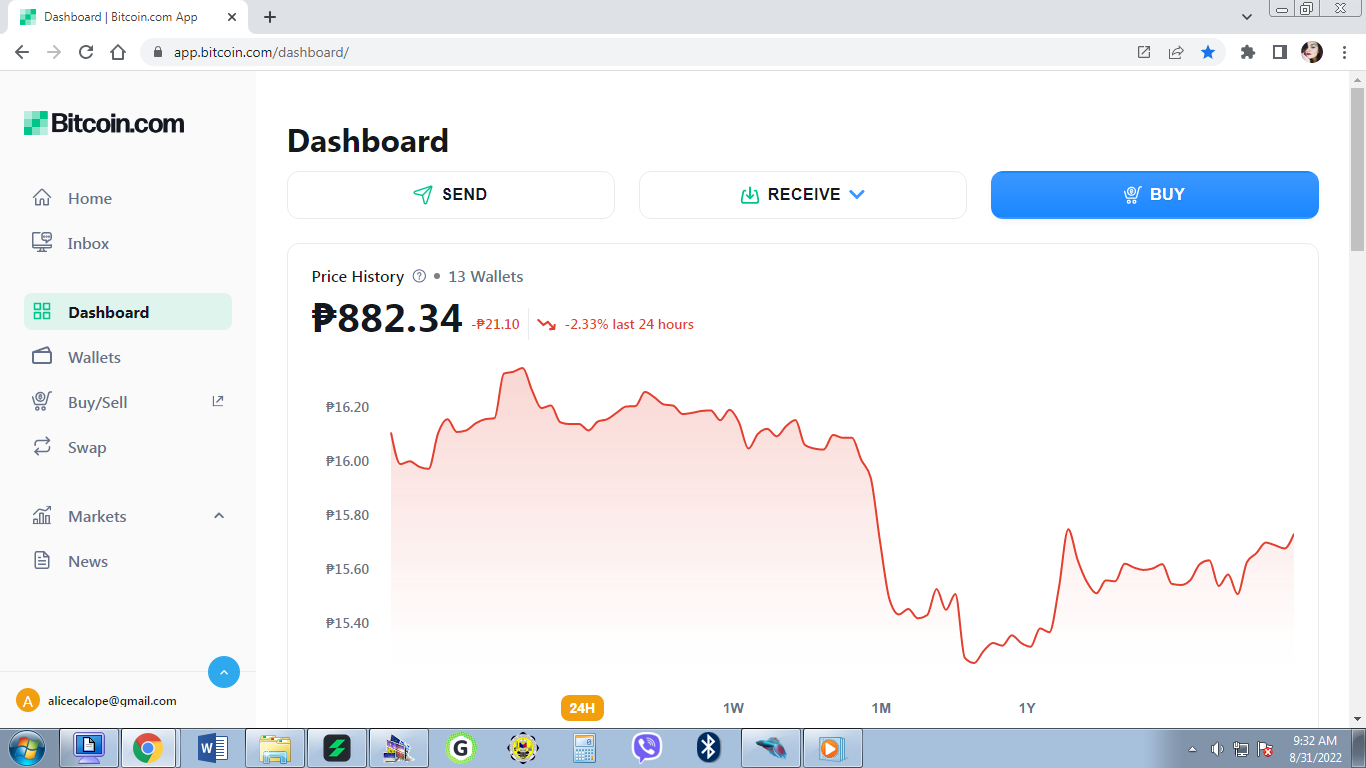Click the external link icon beside Buy/Sell
The height and width of the screenshot is (768, 1366).
click(218, 401)
